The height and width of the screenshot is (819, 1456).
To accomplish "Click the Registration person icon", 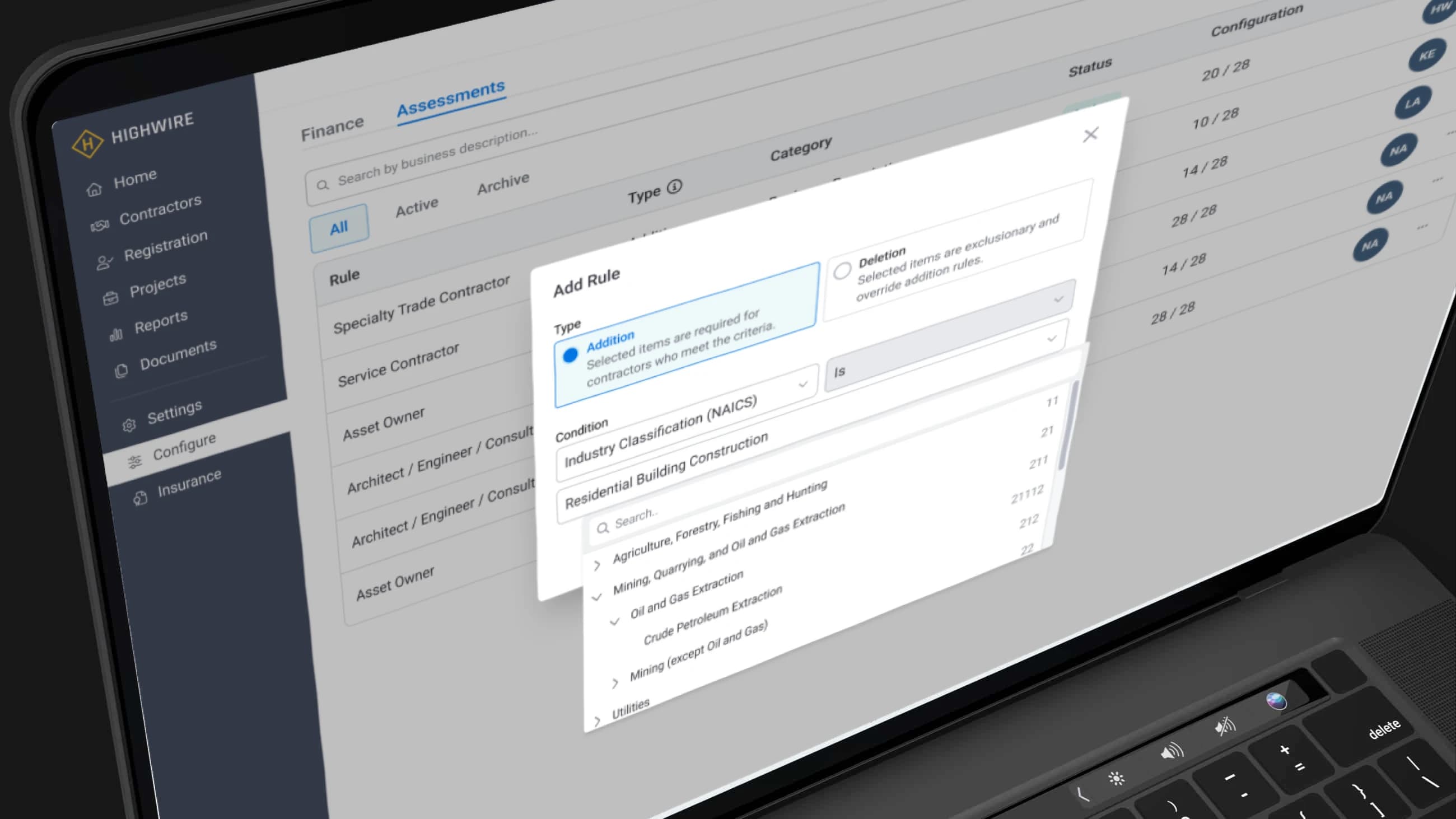I will (105, 261).
